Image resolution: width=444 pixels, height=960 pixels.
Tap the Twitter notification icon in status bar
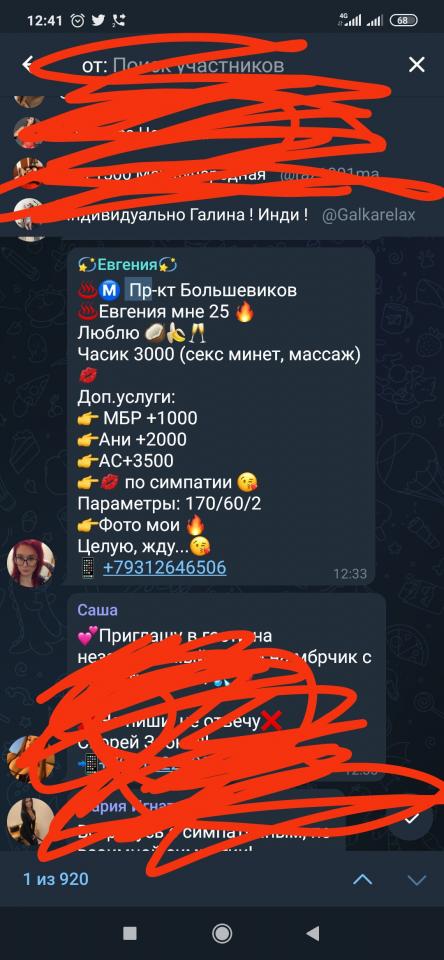98,20
